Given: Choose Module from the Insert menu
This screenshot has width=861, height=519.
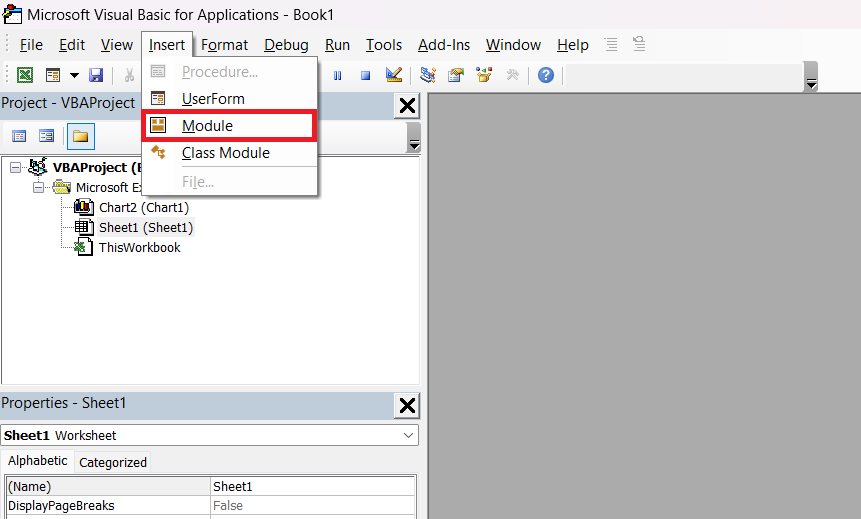Looking at the screenshot, I should click(230, 126).
